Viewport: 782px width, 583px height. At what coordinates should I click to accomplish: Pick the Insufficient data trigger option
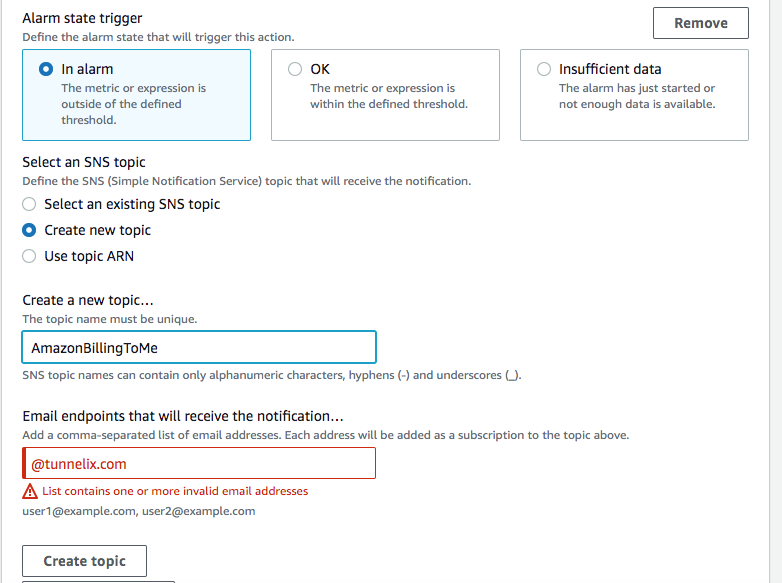[544, 69]
